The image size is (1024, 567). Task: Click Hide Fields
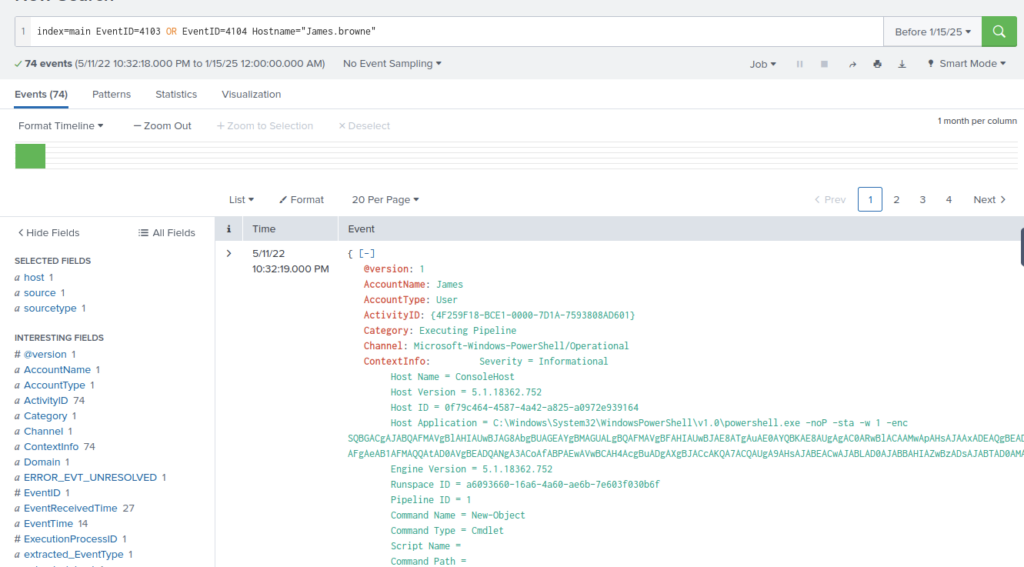click(x=48, y=233)
